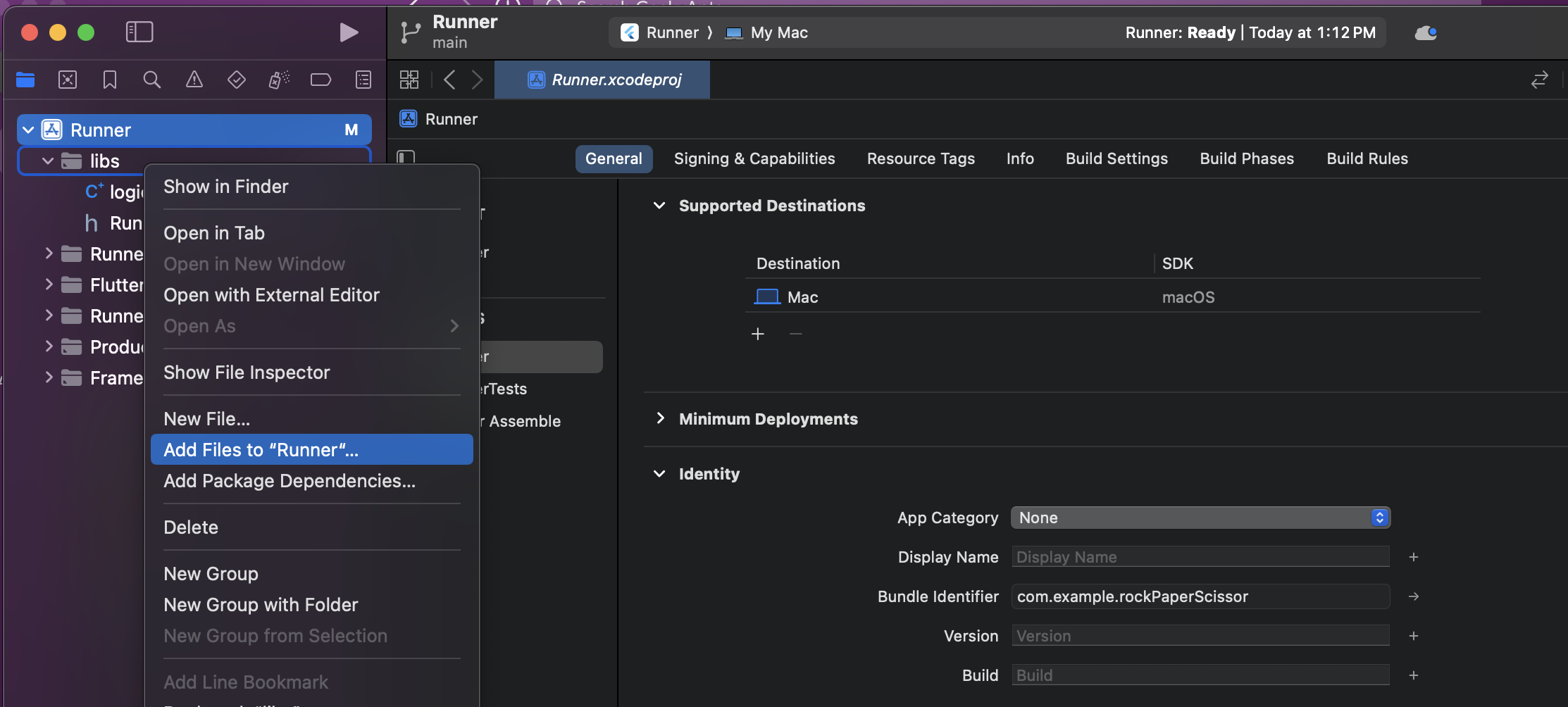Click the source control branch icon
This screenshot has height=707, width=1568.
[x=410, y=32]
